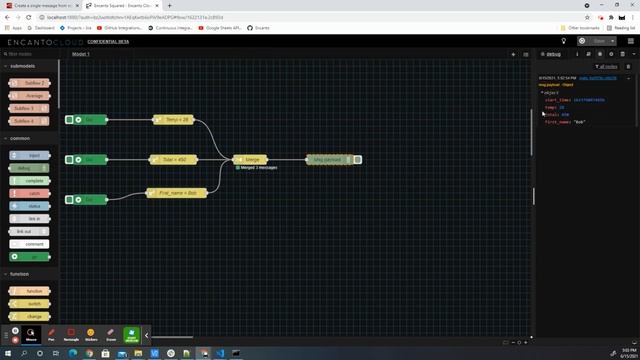The height and width of the screenshot is (360, 640).
Task: Trigger the top inject node button
Action: pos(69,120)
